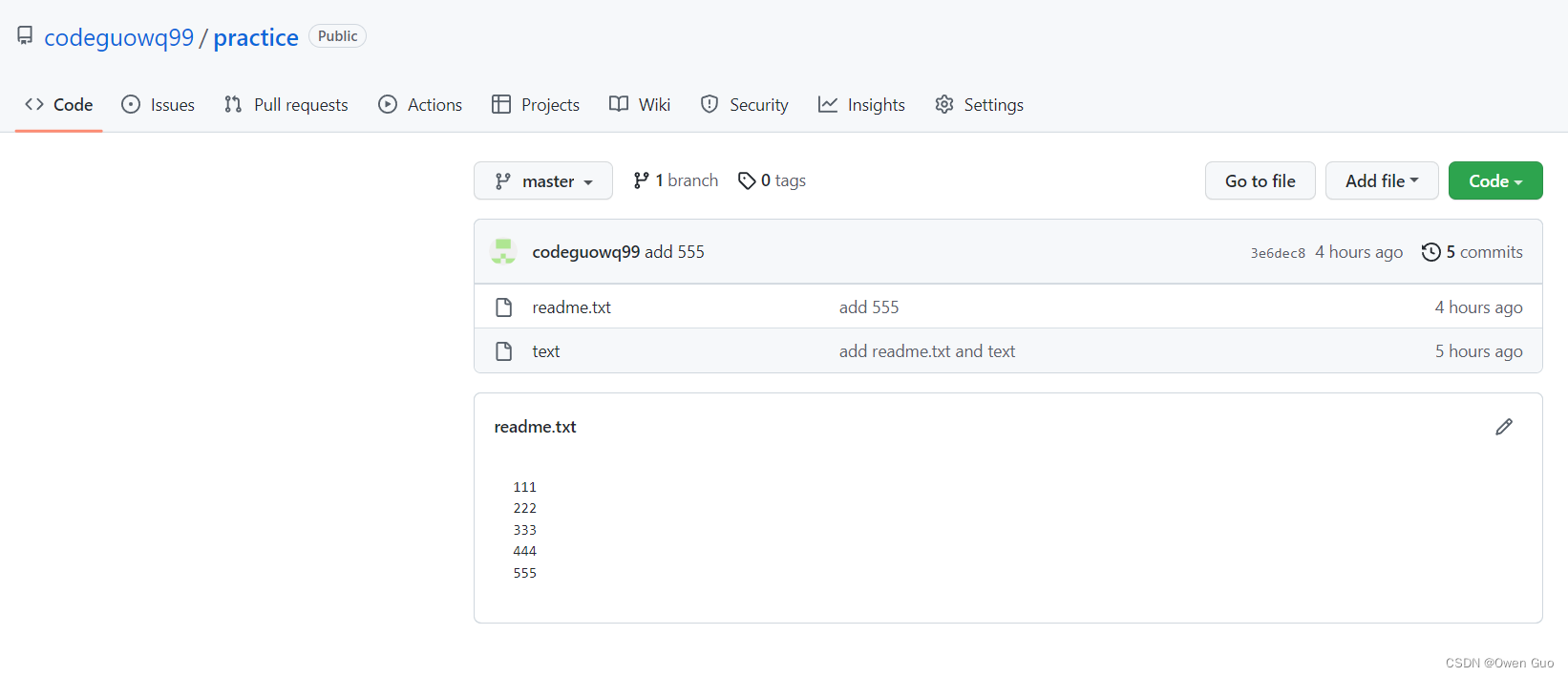Viewport: 1568px width, 677px height.
Task: Click the 333 line in readme content
Action: tap(525, 530)
